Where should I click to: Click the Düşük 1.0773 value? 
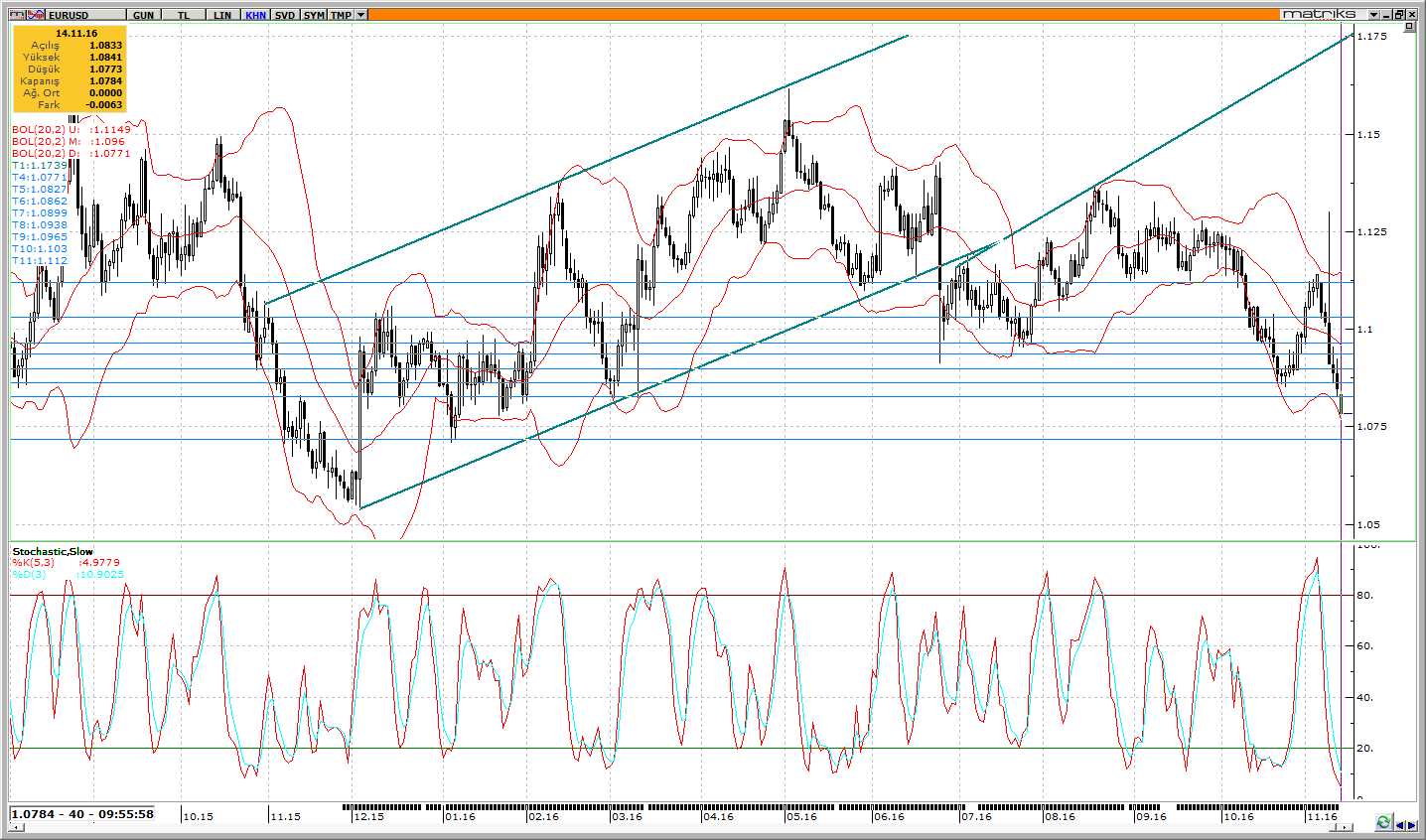pyautogui.click(x=105, y=70)
